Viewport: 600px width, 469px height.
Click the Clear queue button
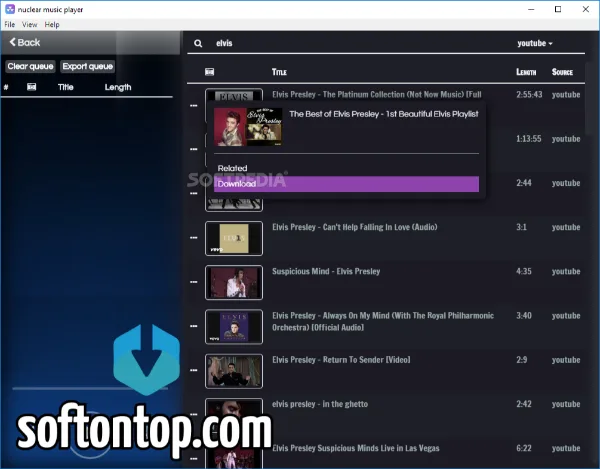[30, 66]
